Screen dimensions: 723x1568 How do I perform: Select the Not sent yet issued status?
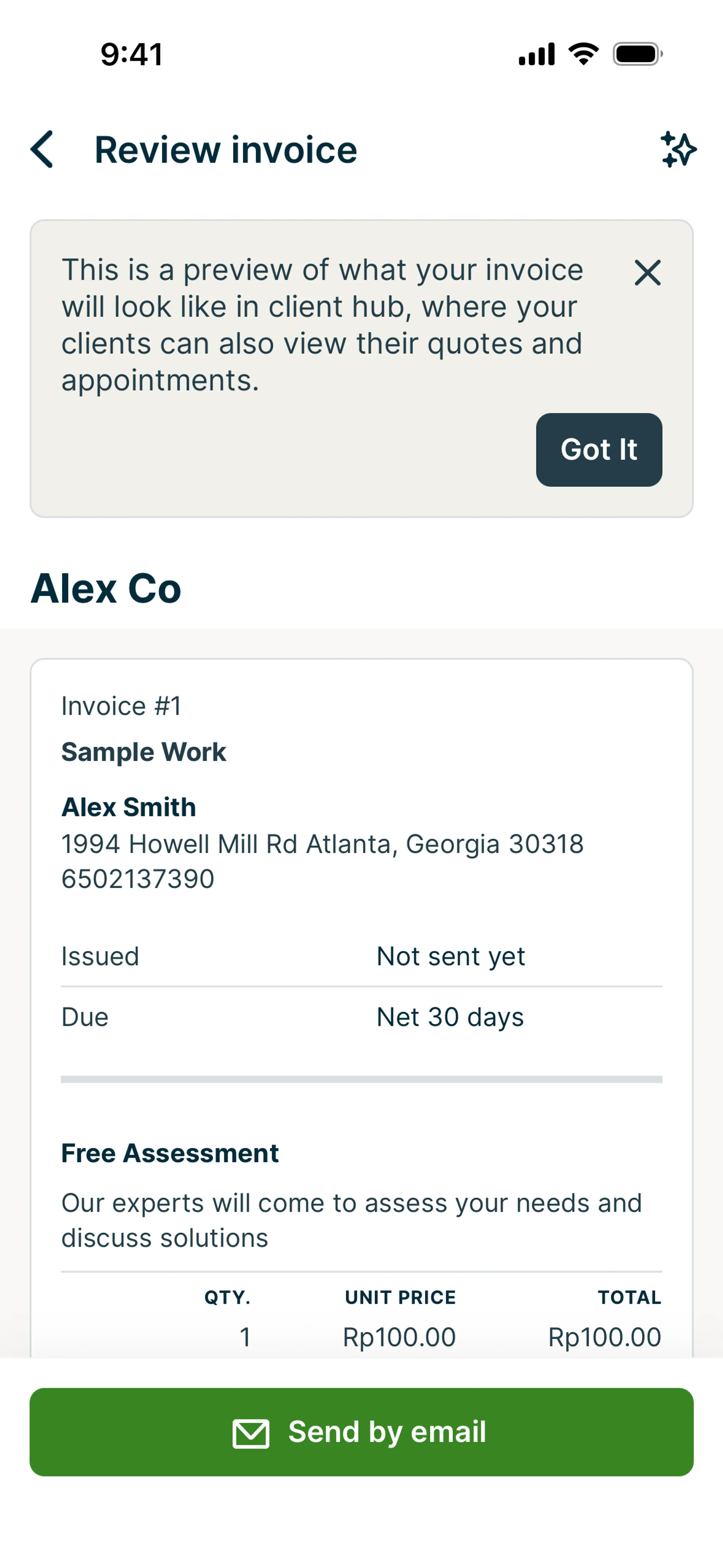tap(450, 956)
